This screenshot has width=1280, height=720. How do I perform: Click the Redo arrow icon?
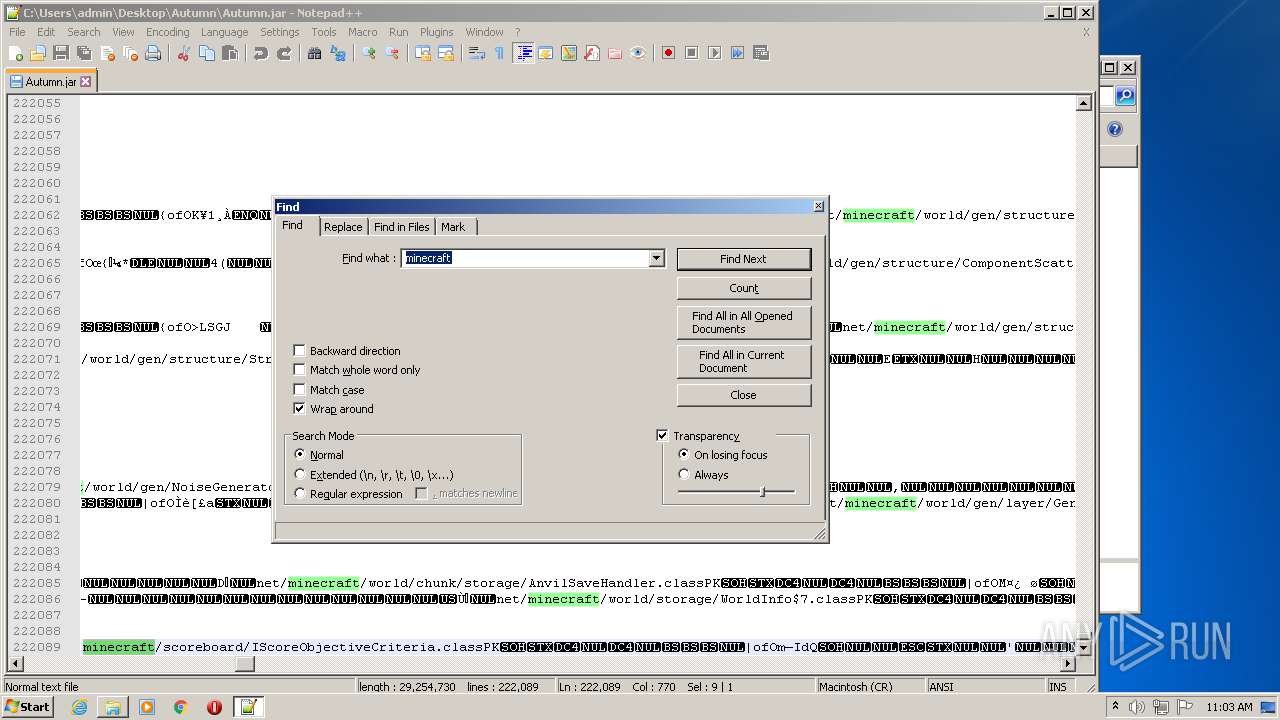tap(284, 53)
